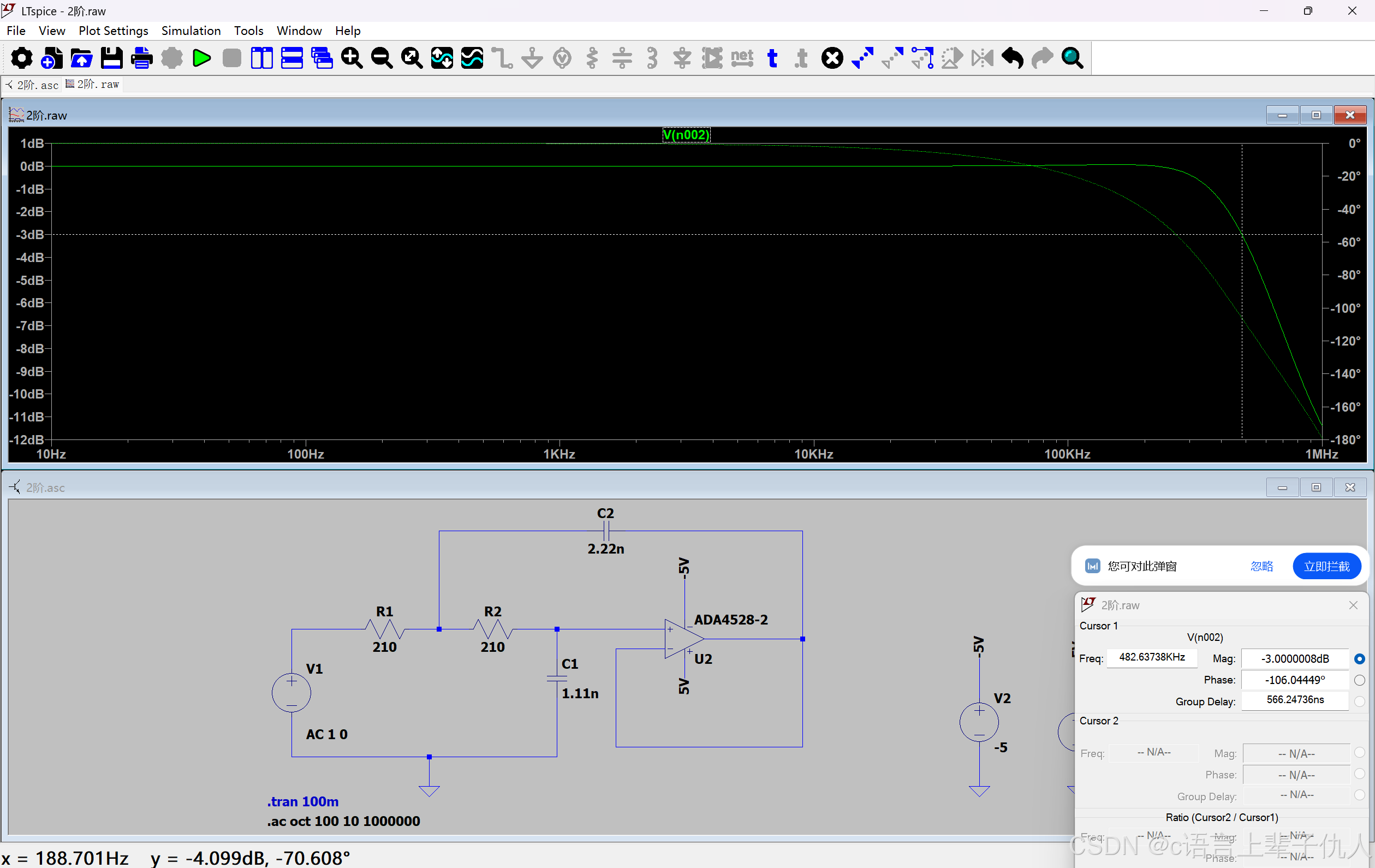Image resolution: width=1375 pixels, height=868 pixels.
Task: Click the V(n002) trace label
Action: [686, 135]
